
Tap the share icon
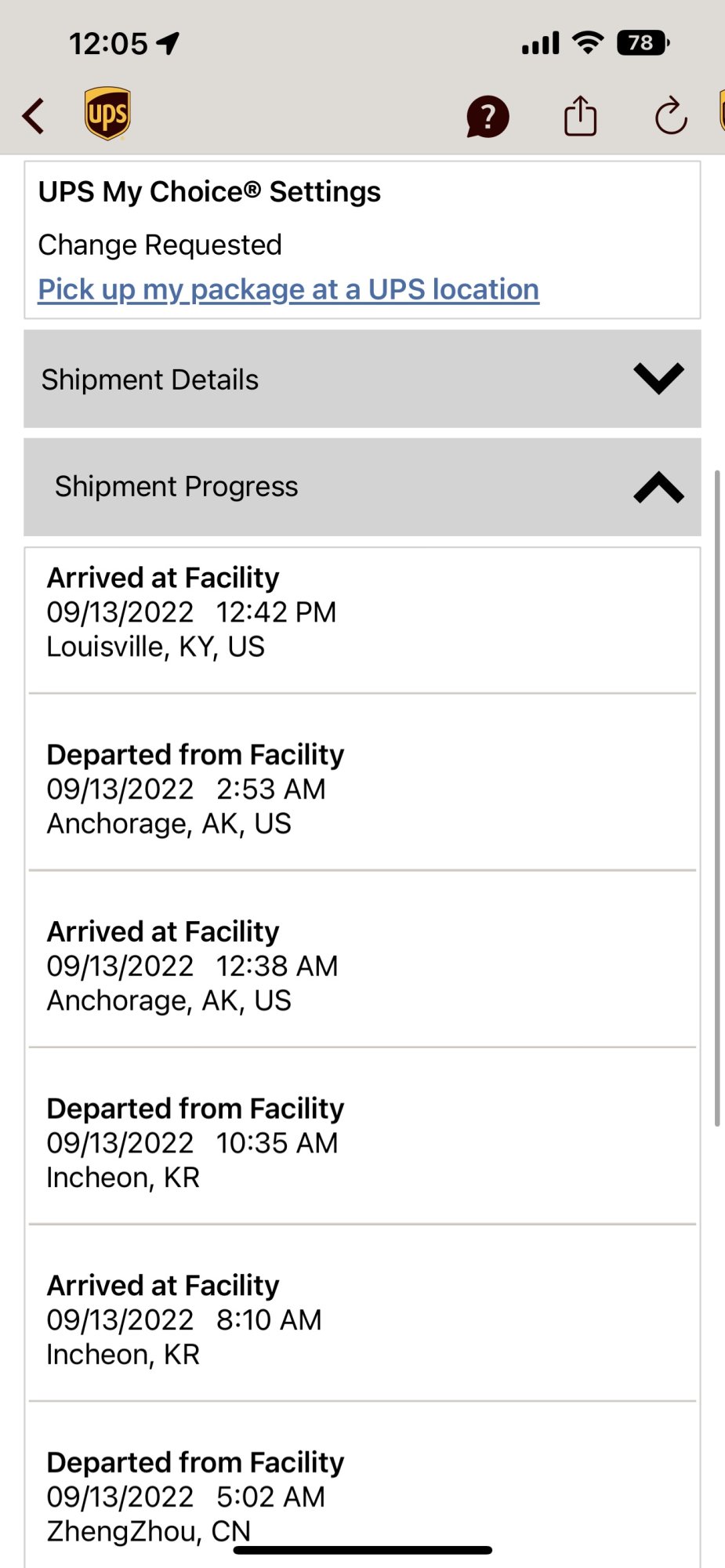[580, 116]
